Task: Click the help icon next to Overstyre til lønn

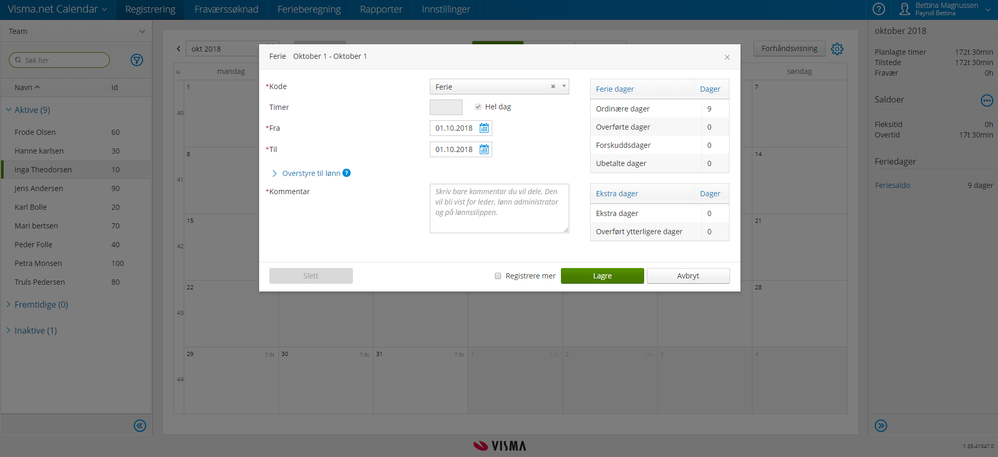Action: (347, 172)
